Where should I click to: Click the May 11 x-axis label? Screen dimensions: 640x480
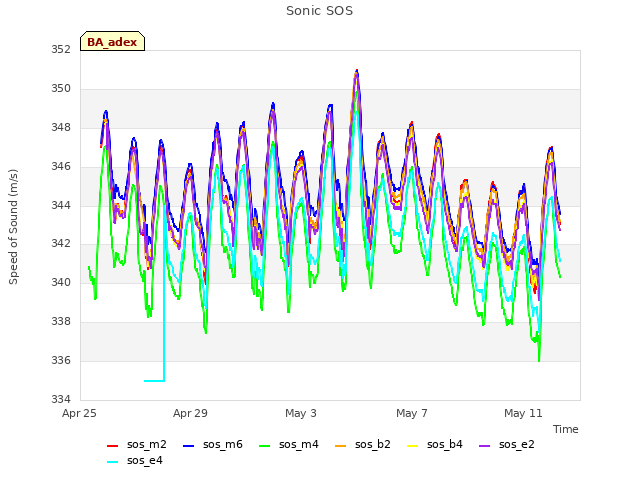[x=523, y=413]
